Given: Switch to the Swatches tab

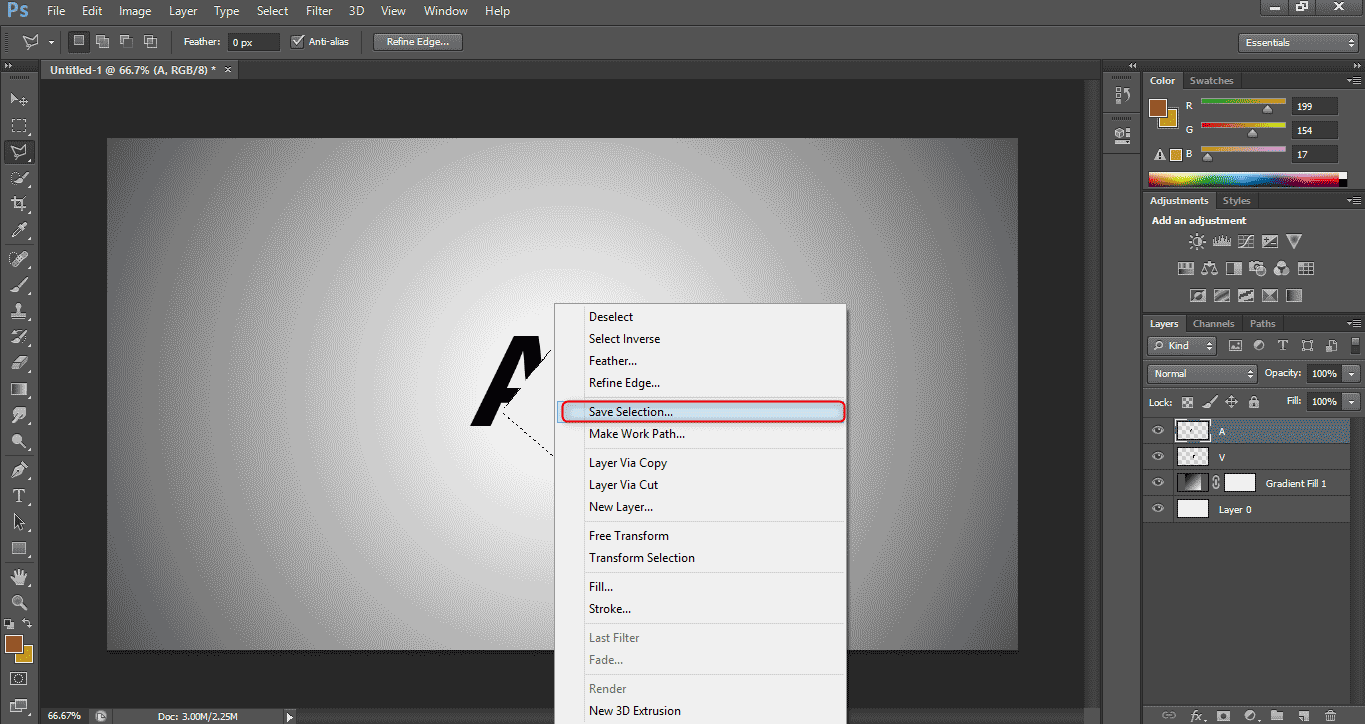Looking at the screenshot, I should (x=1211, y=81).
